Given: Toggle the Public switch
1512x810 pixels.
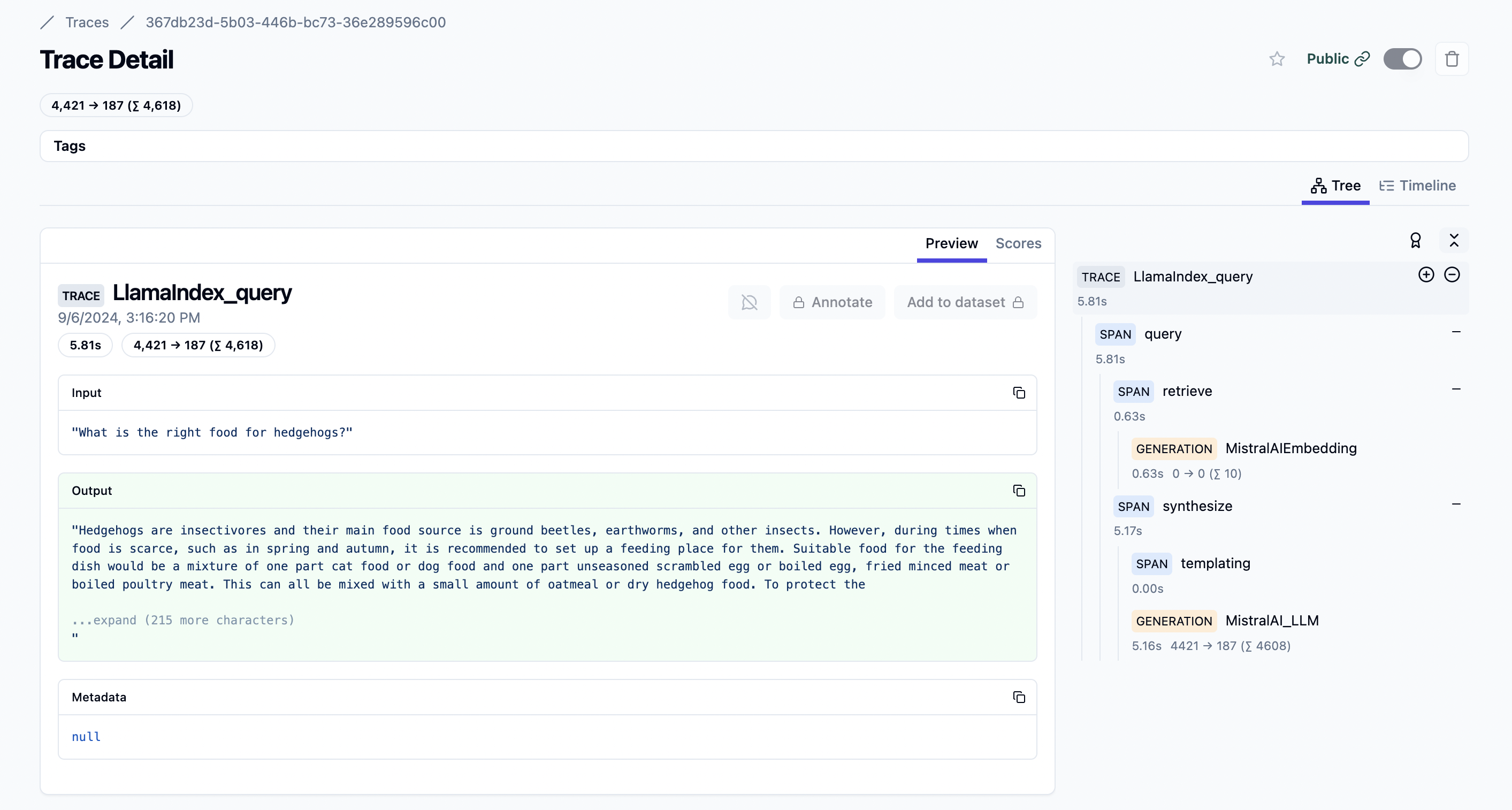Looking at the screenshot, I should click(1402, 59).
